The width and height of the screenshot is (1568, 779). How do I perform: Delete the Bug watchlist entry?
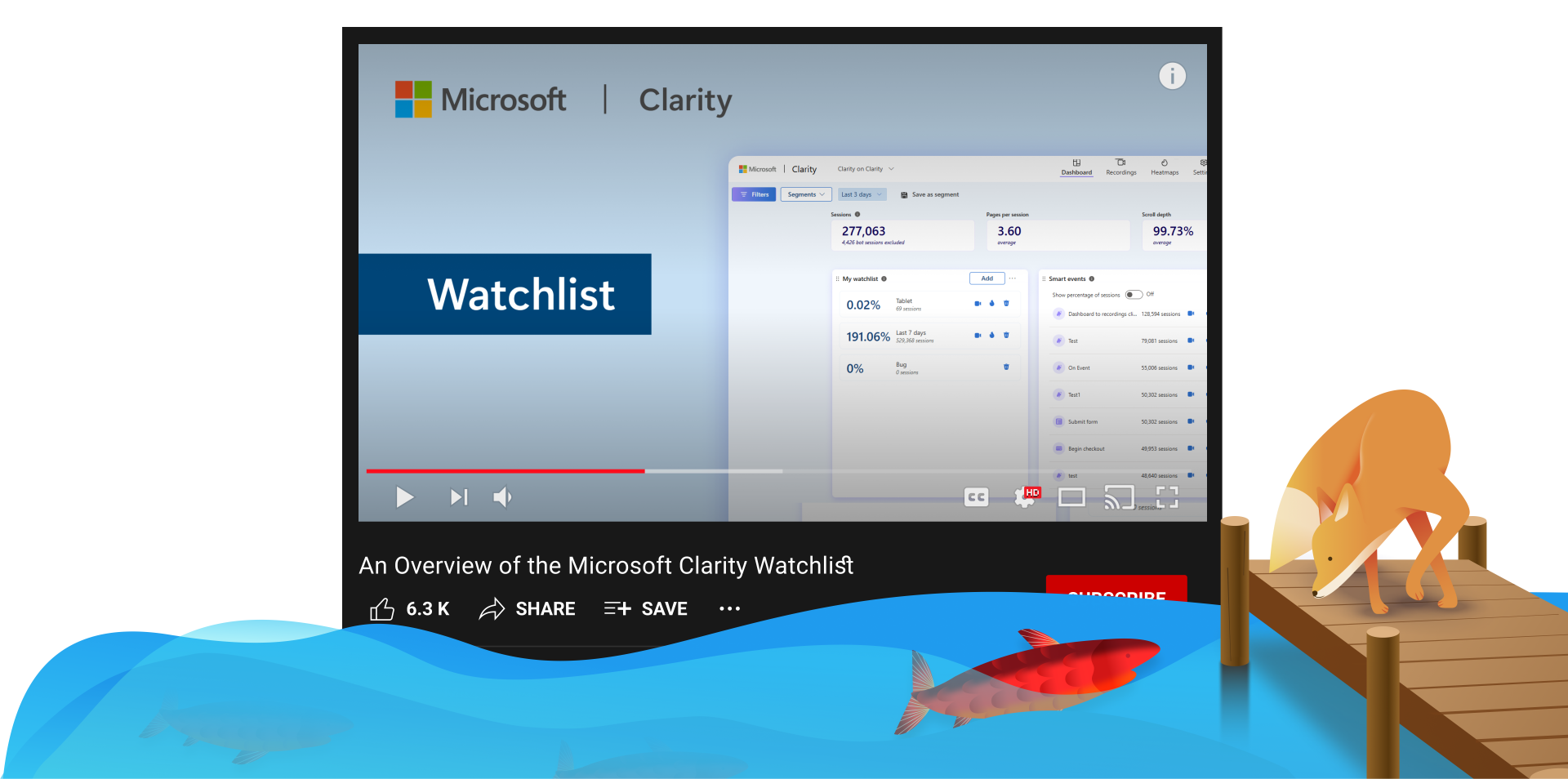click(1006, 367)
